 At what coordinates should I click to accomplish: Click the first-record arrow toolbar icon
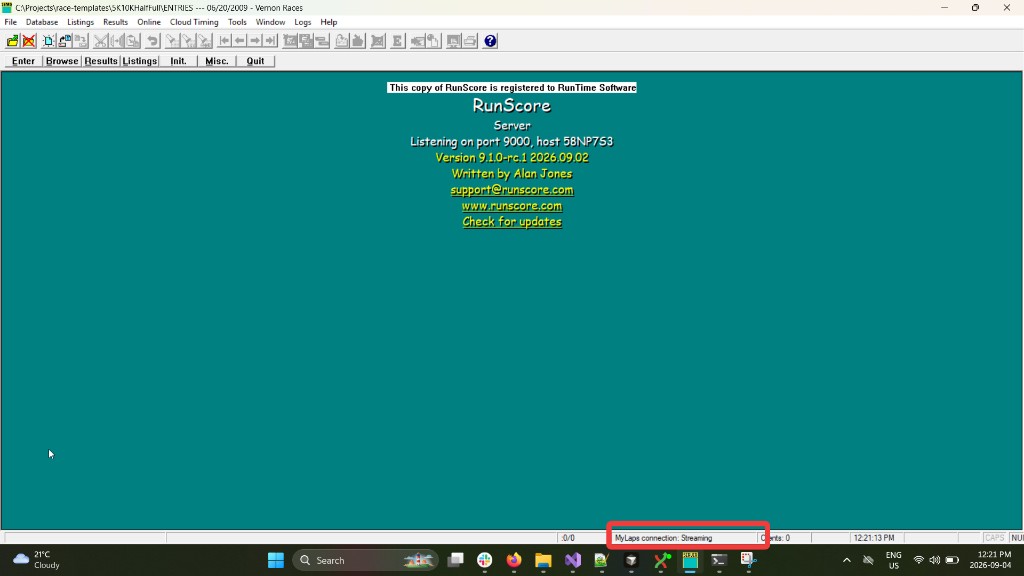coord(224,41)
